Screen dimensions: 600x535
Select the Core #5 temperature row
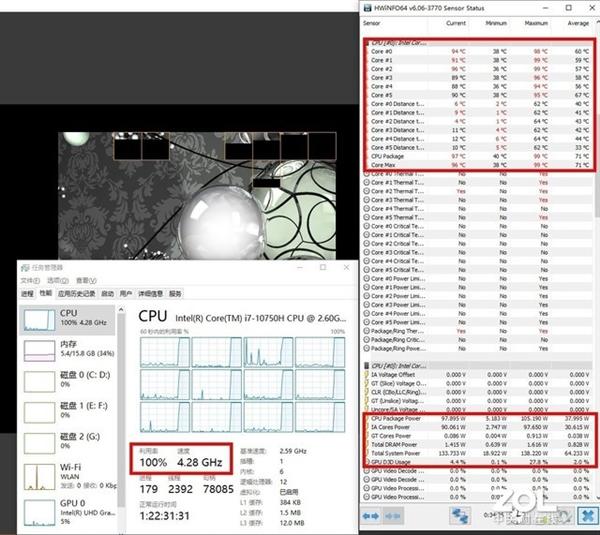point(478,95)
